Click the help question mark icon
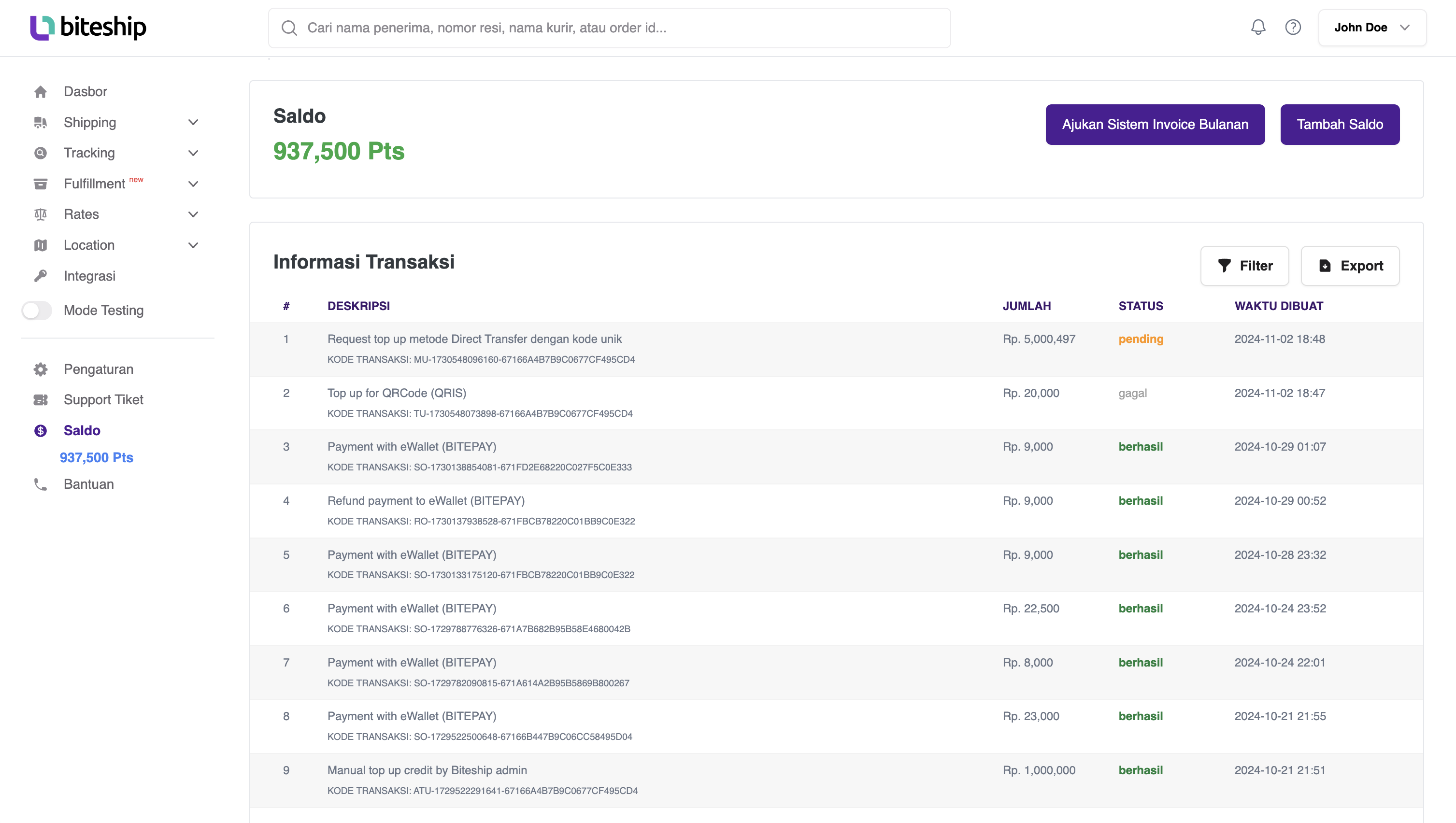 pyautogui.click(x=1293, y=27)
